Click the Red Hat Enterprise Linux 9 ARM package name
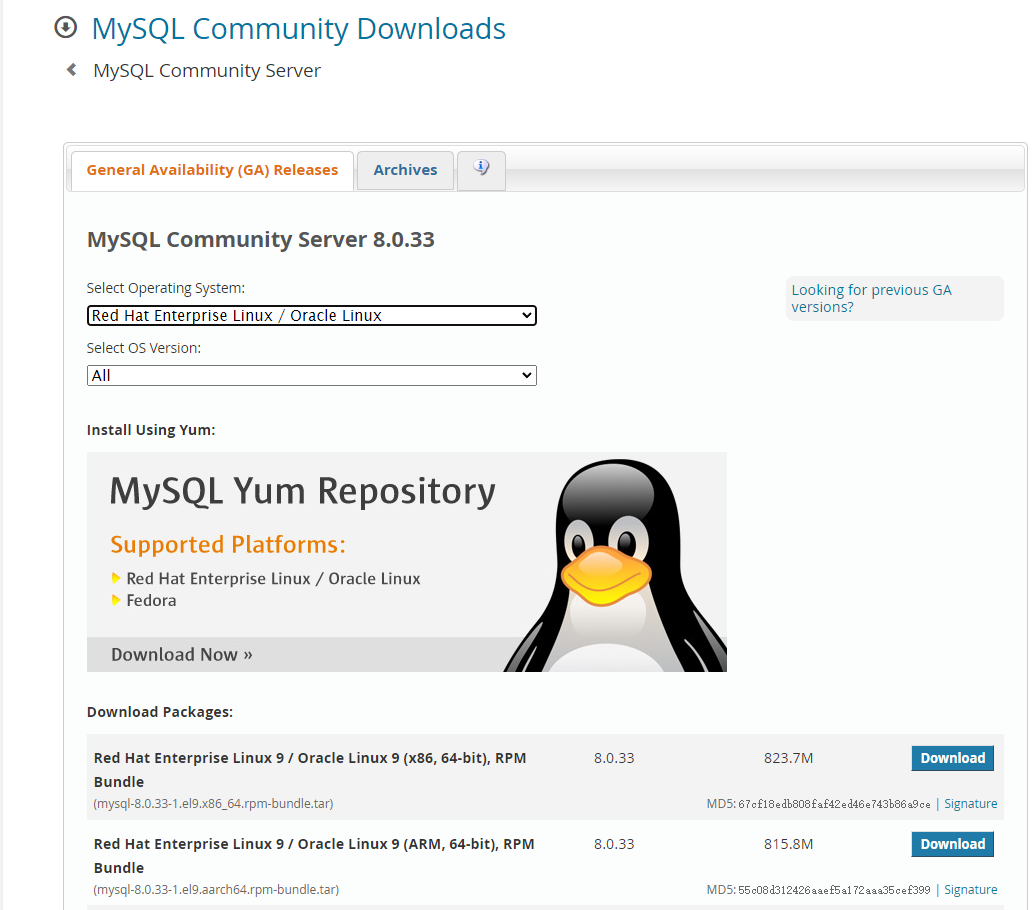Image resolution: width=1033 pixels, height=910 pixels. tap(314, 855)
